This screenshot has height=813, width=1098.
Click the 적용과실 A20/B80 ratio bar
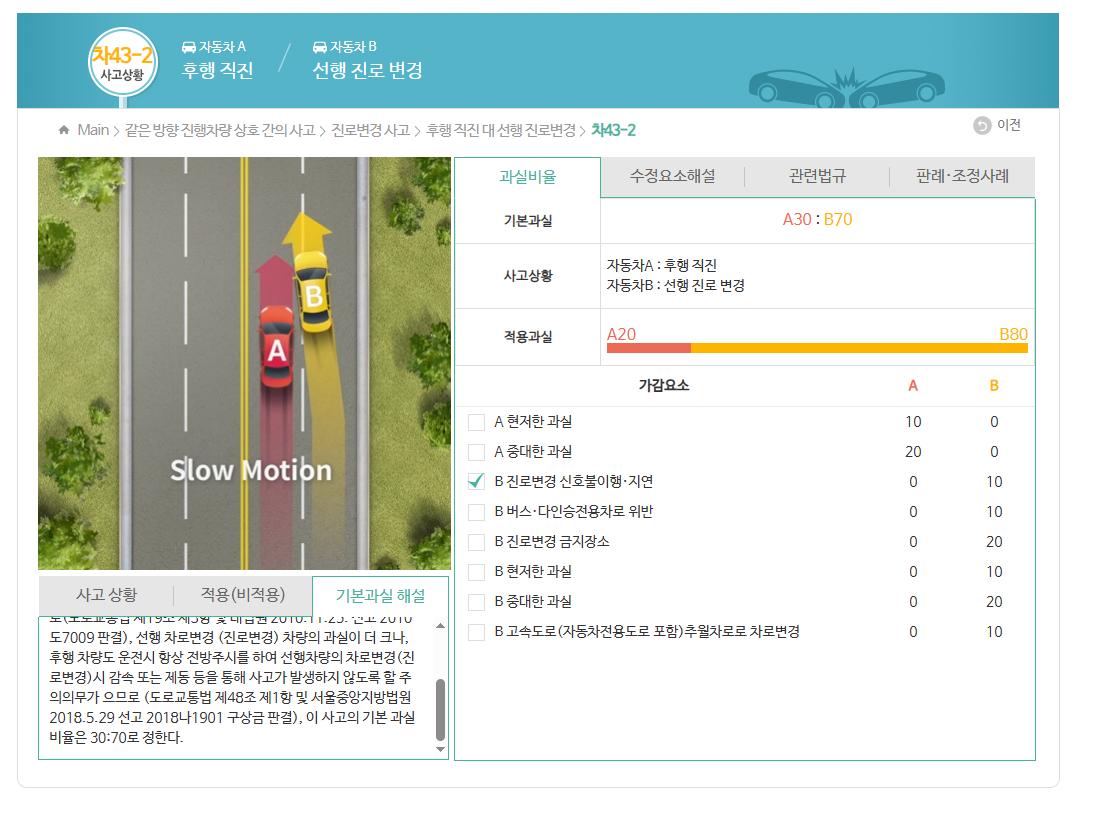816,347
